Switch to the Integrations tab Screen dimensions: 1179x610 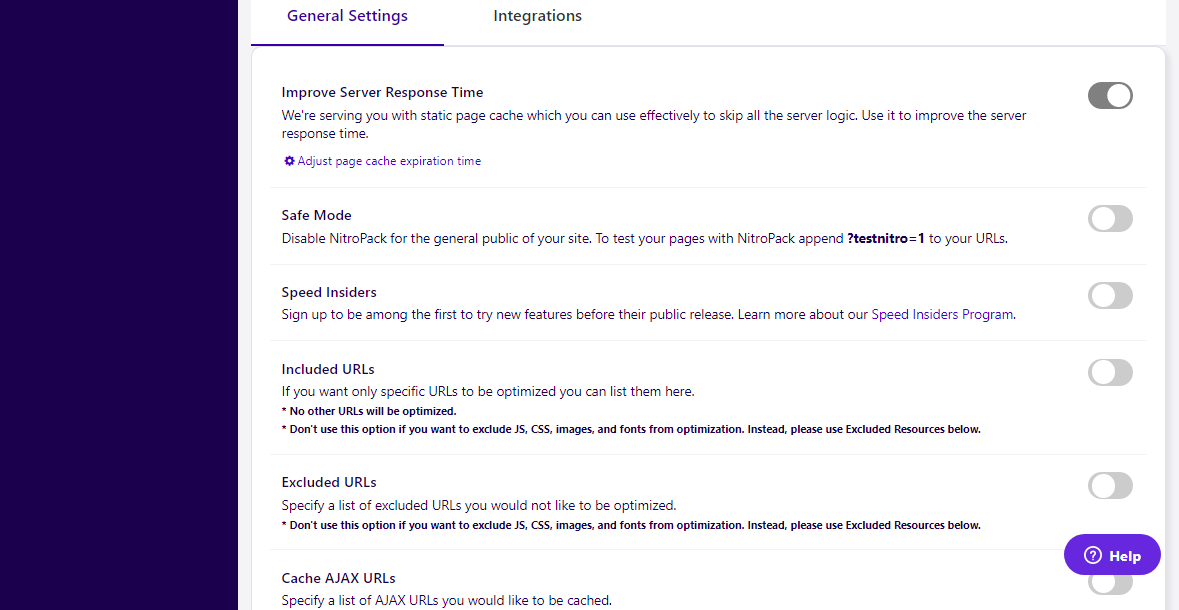click(537, 16)
